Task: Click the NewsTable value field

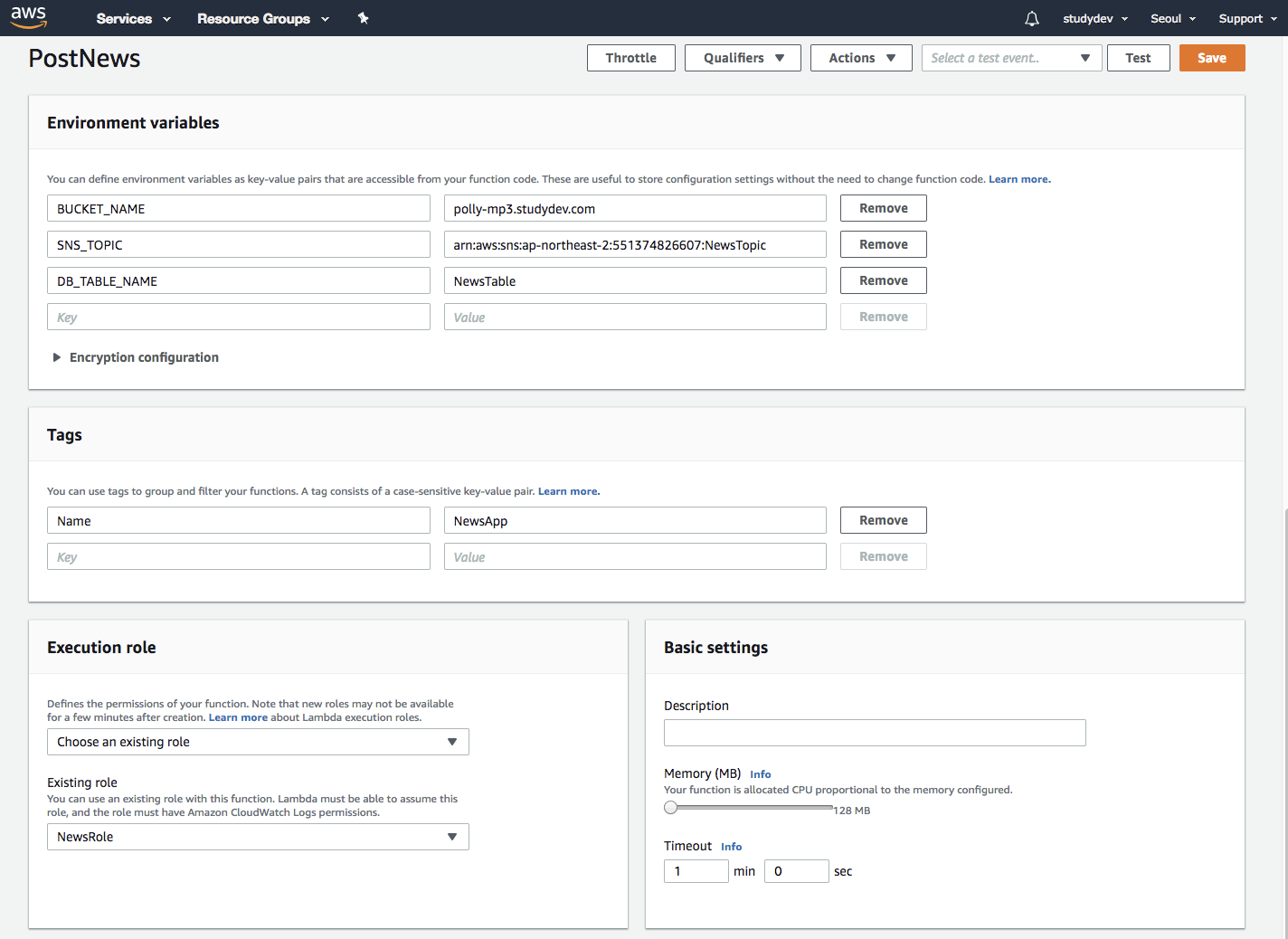Action: (635, 280)
